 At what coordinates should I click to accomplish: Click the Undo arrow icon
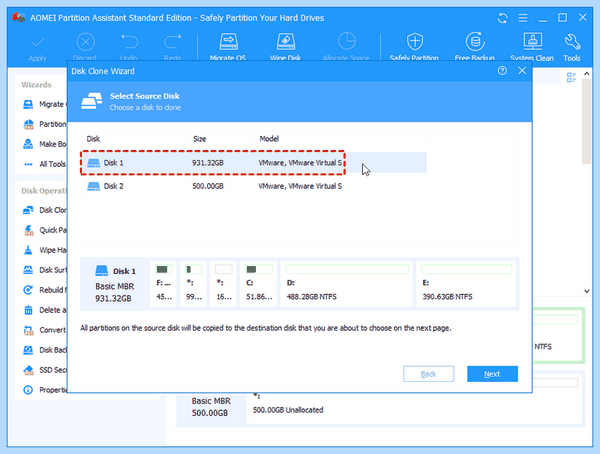click(x=129, y=41)
